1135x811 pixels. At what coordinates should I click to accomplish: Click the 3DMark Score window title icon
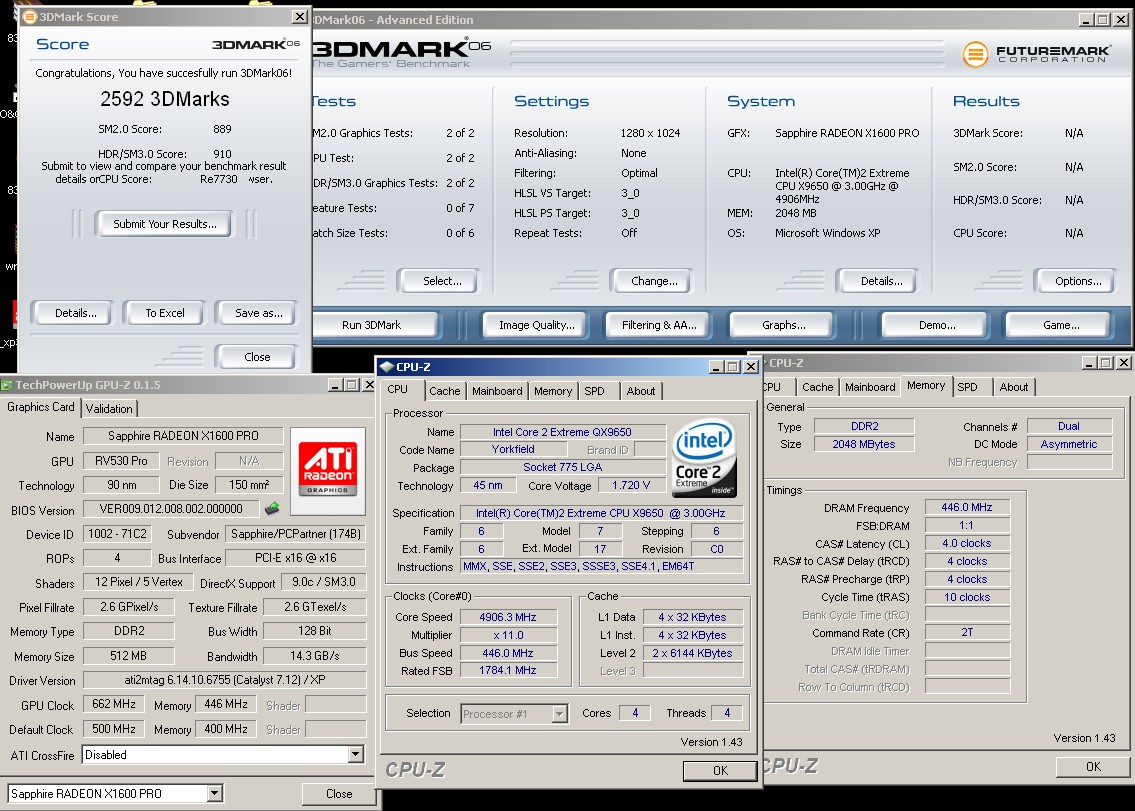click(29, 16)
